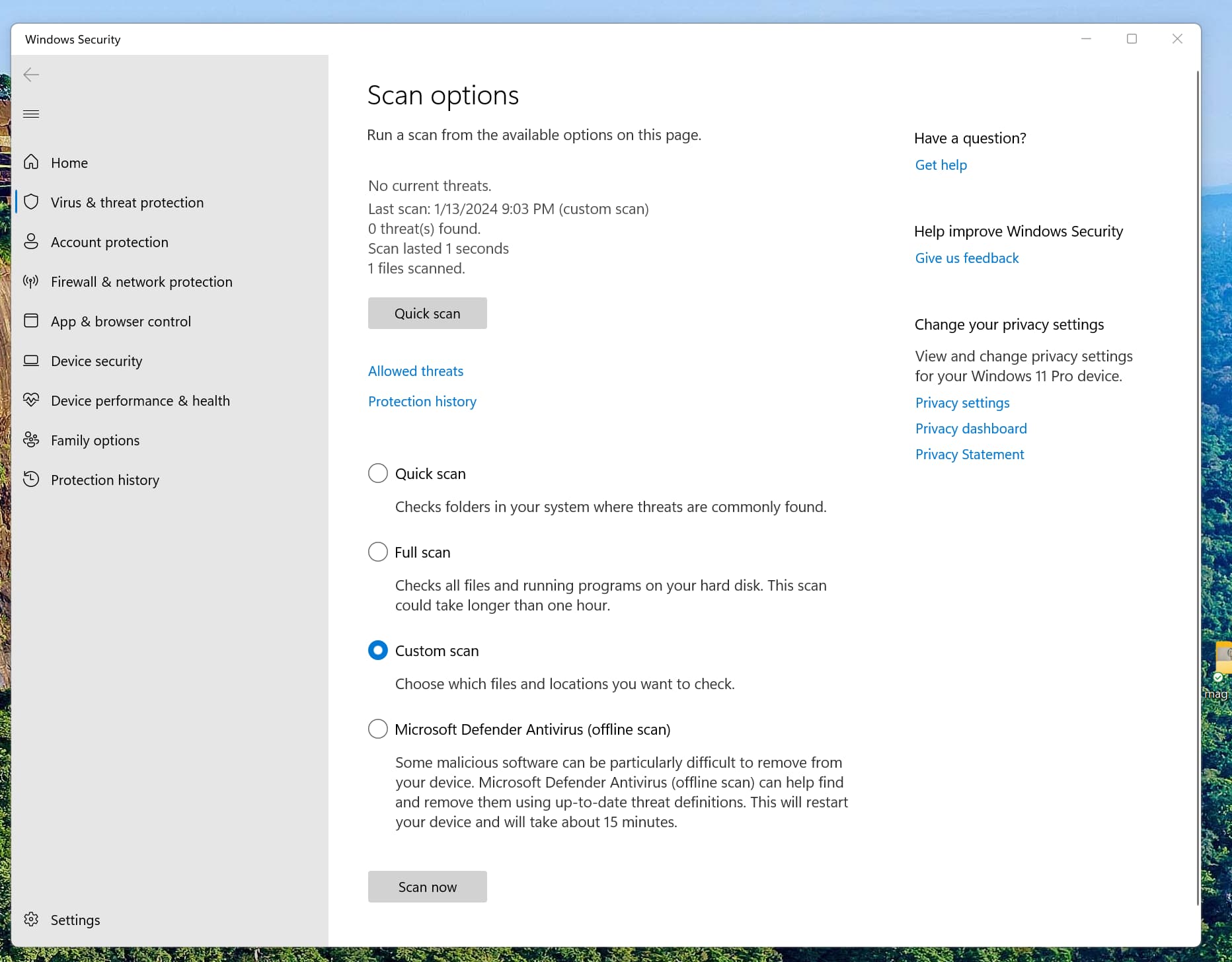
Task: Click the Device security laptop icon
Action: 31,360
